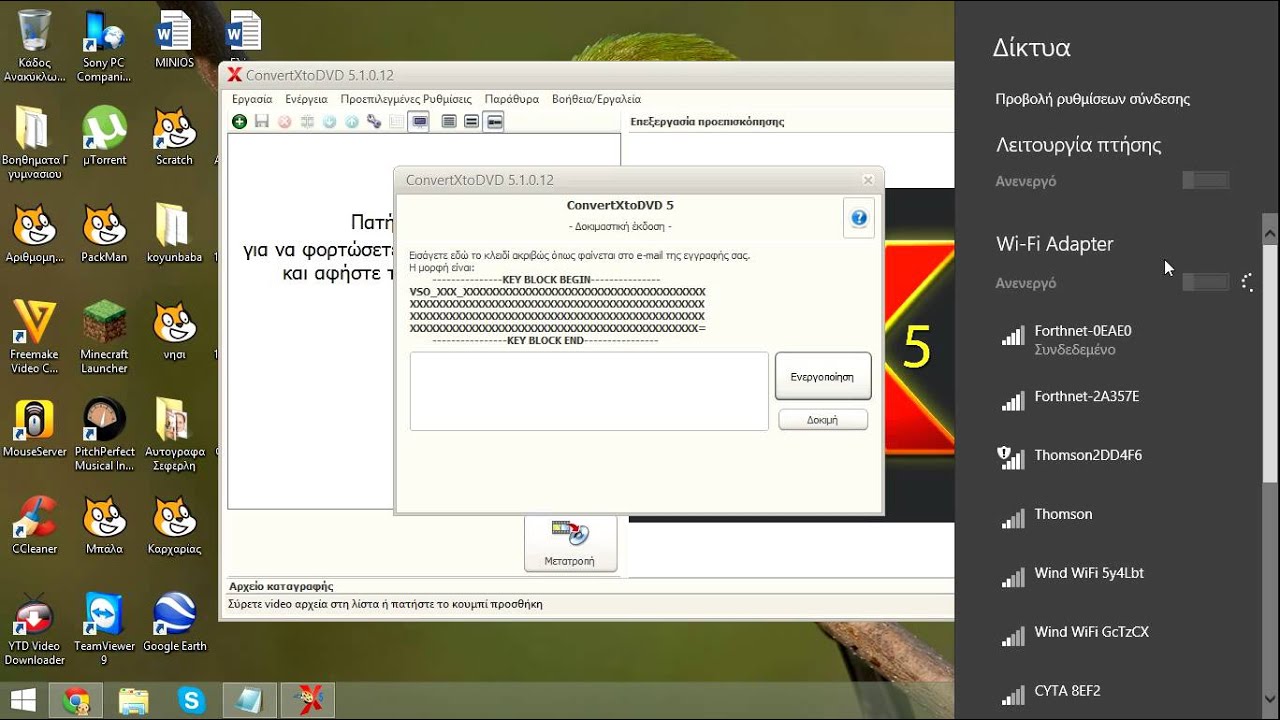Screen dimensions: 1280x720
Task: Select the PitchPerfect Musical Instrument desktop icon
Action: click(104, 434)
